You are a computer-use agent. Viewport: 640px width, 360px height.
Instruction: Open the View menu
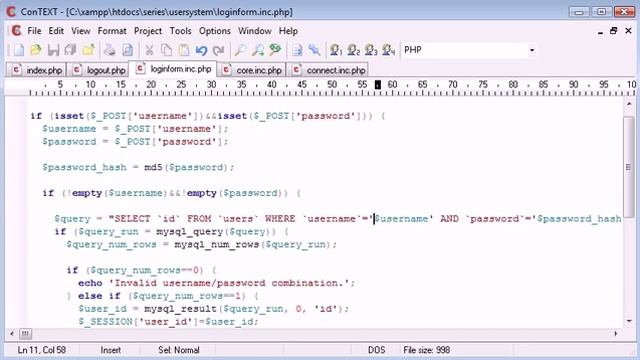coord(80,31)
